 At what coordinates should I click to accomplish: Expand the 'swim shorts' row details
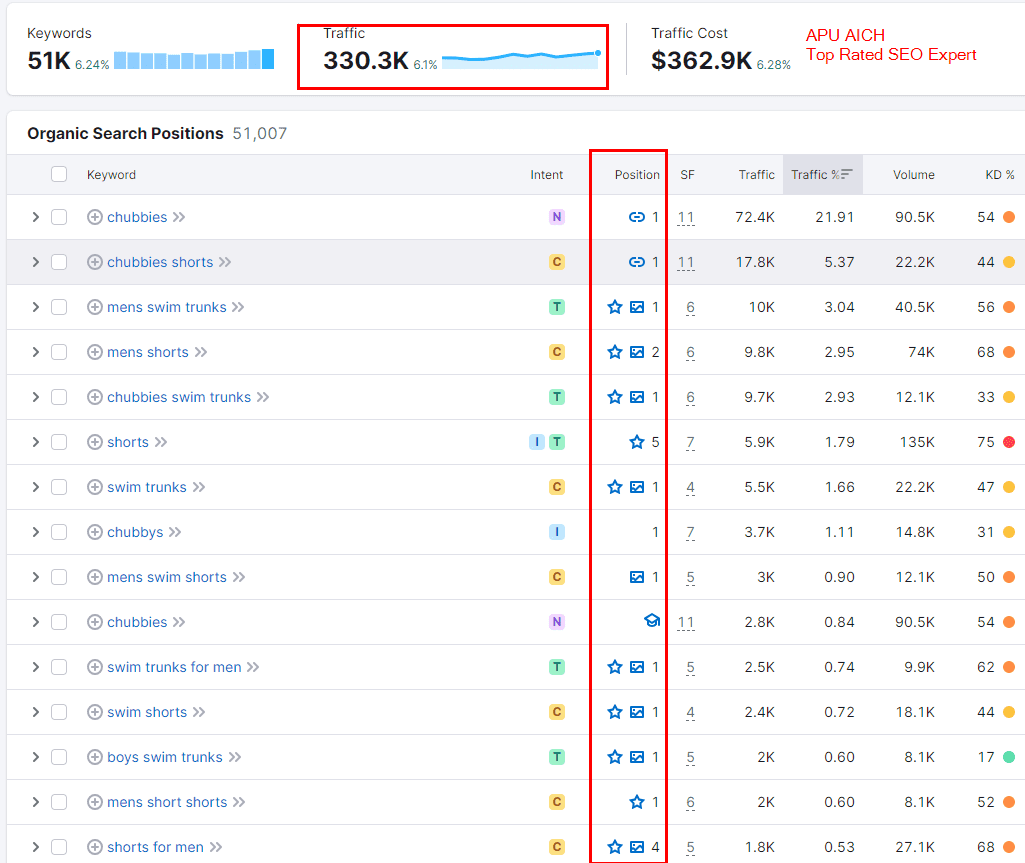pyautogui.click(x=35, y=712)
